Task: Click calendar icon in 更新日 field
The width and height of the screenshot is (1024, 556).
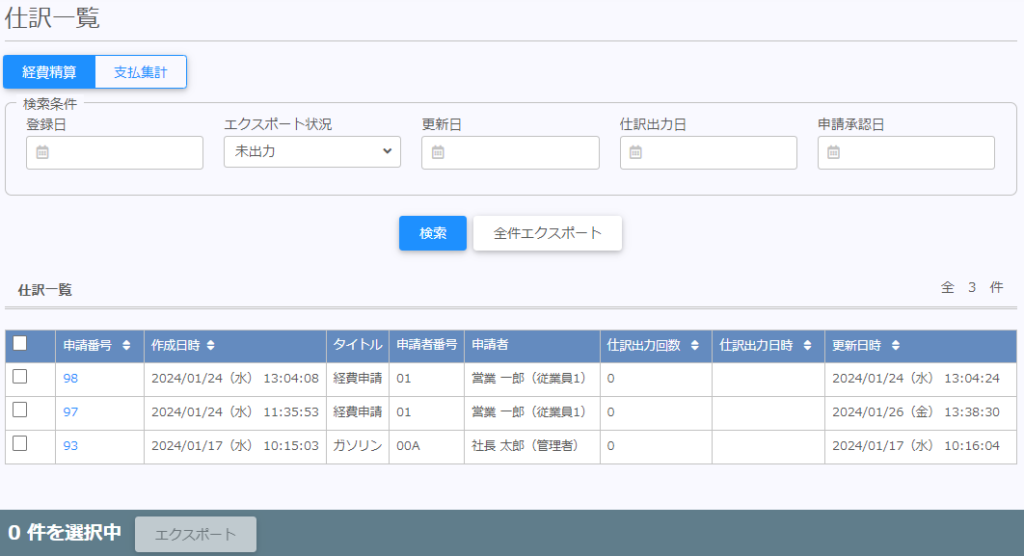Action: [x=438, y=153]
